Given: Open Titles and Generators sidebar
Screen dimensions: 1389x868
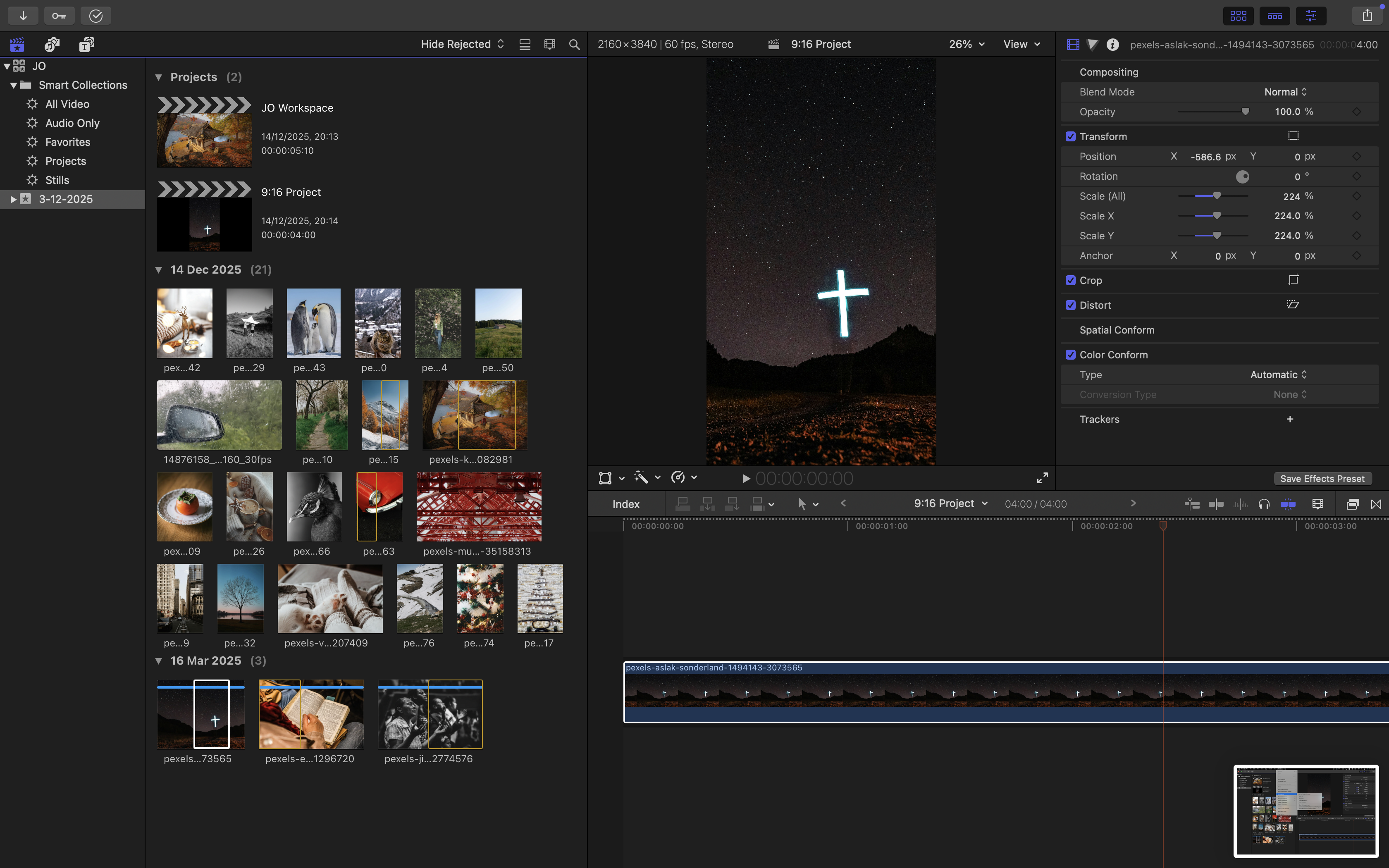Looking at the screenshot, I should pyautogui.click(x=87, y=44).
